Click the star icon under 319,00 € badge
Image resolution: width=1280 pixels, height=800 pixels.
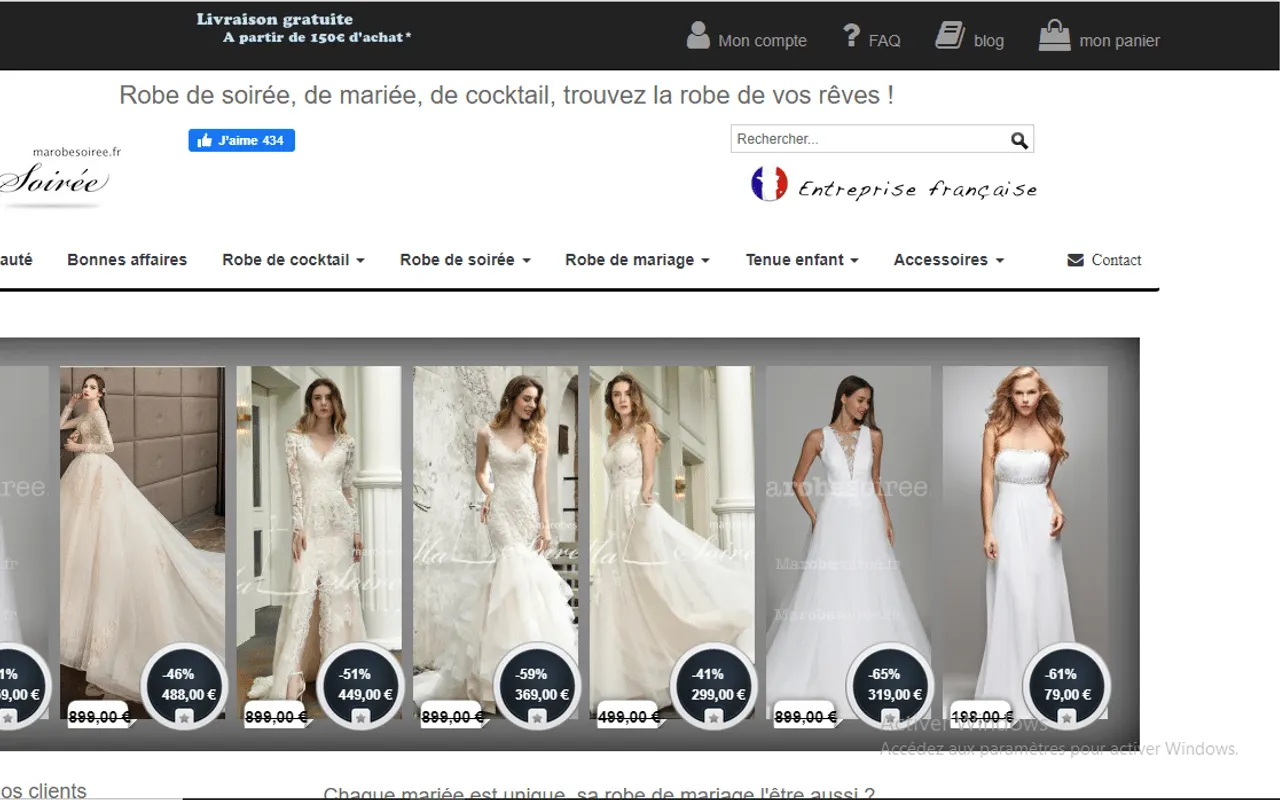point(890,717)
